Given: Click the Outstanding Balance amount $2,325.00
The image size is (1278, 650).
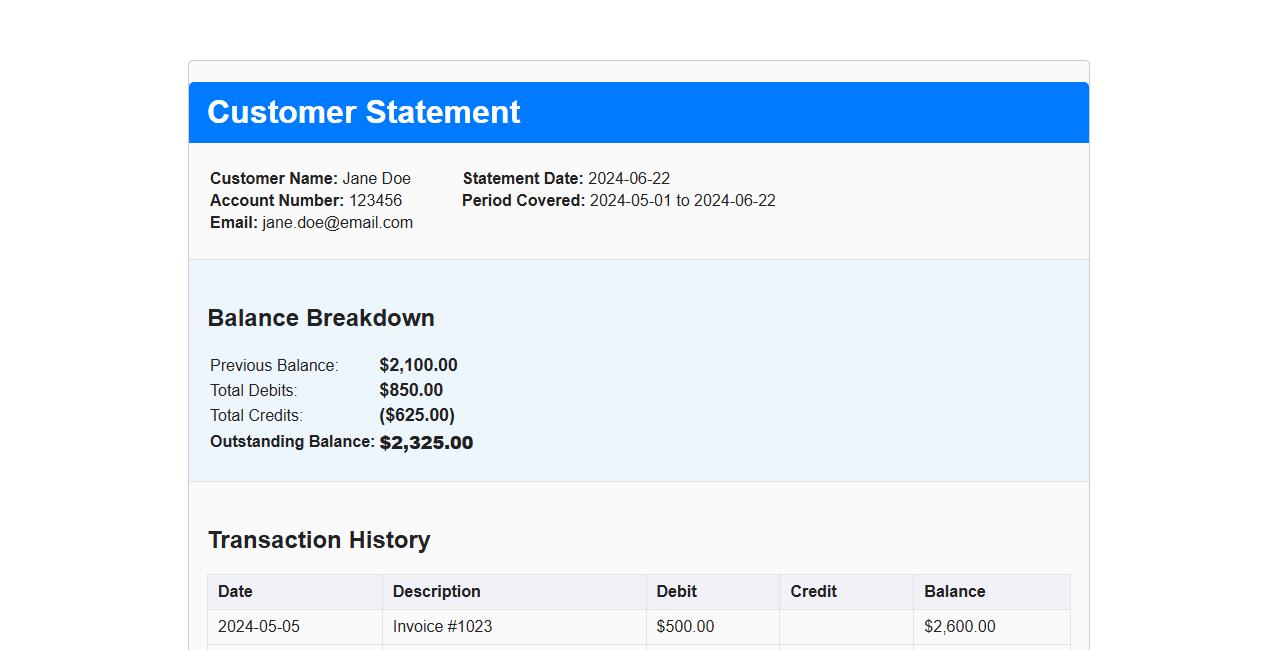Looking at the screenshot, I should click(426, 442).
